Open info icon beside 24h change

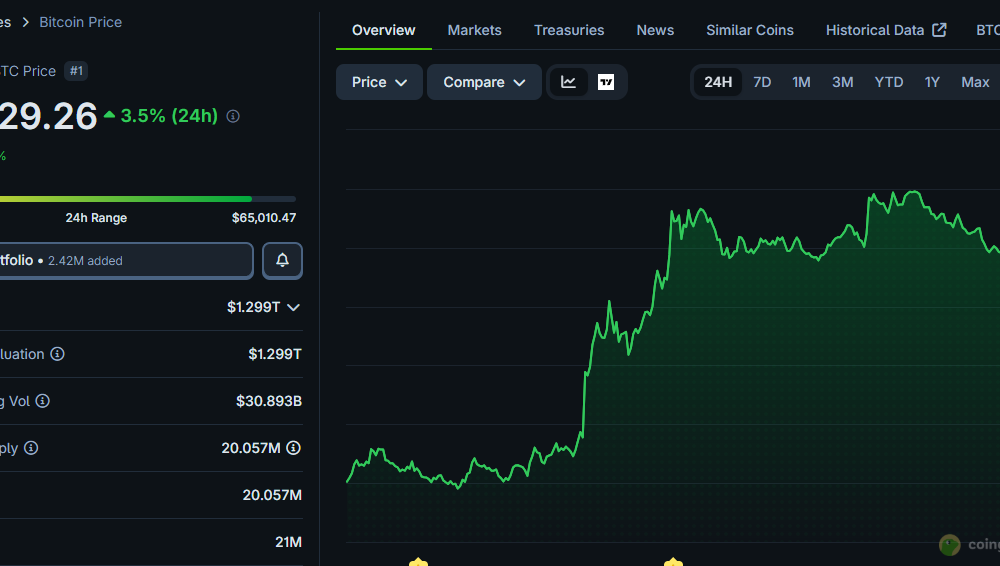tap(233, 116)
